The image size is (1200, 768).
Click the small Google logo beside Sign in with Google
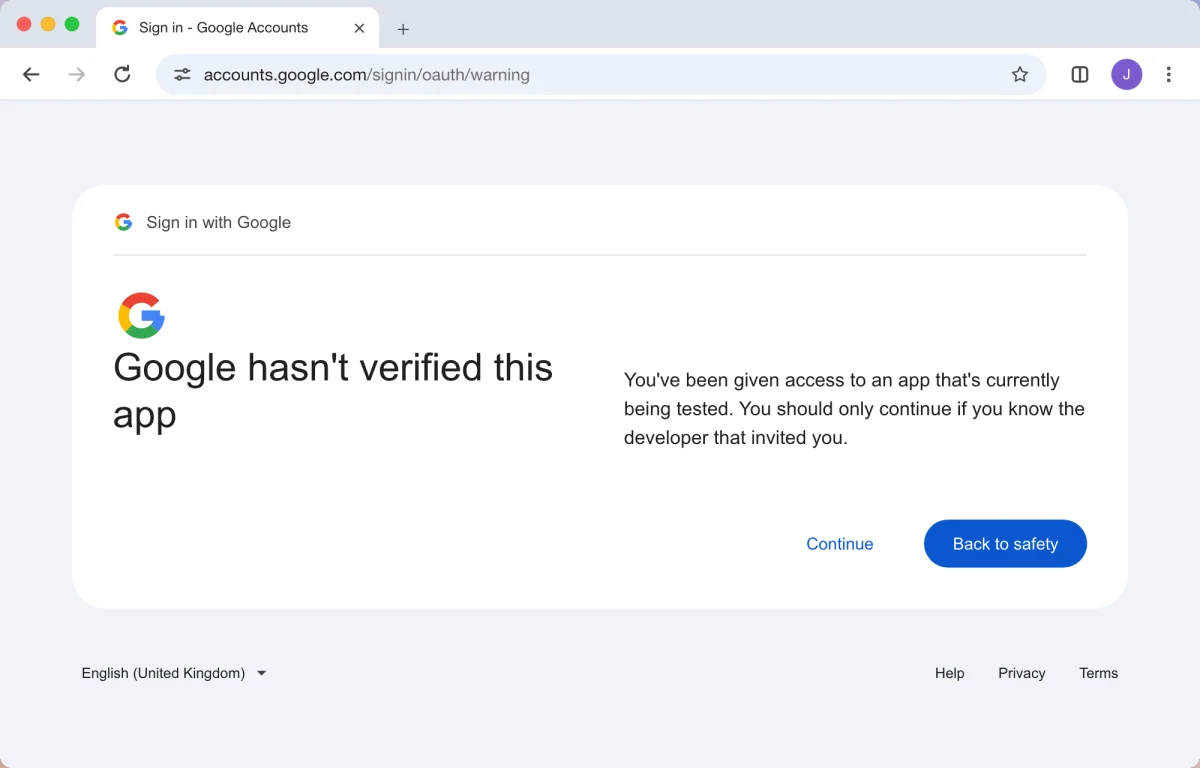(x=123, y=222)
